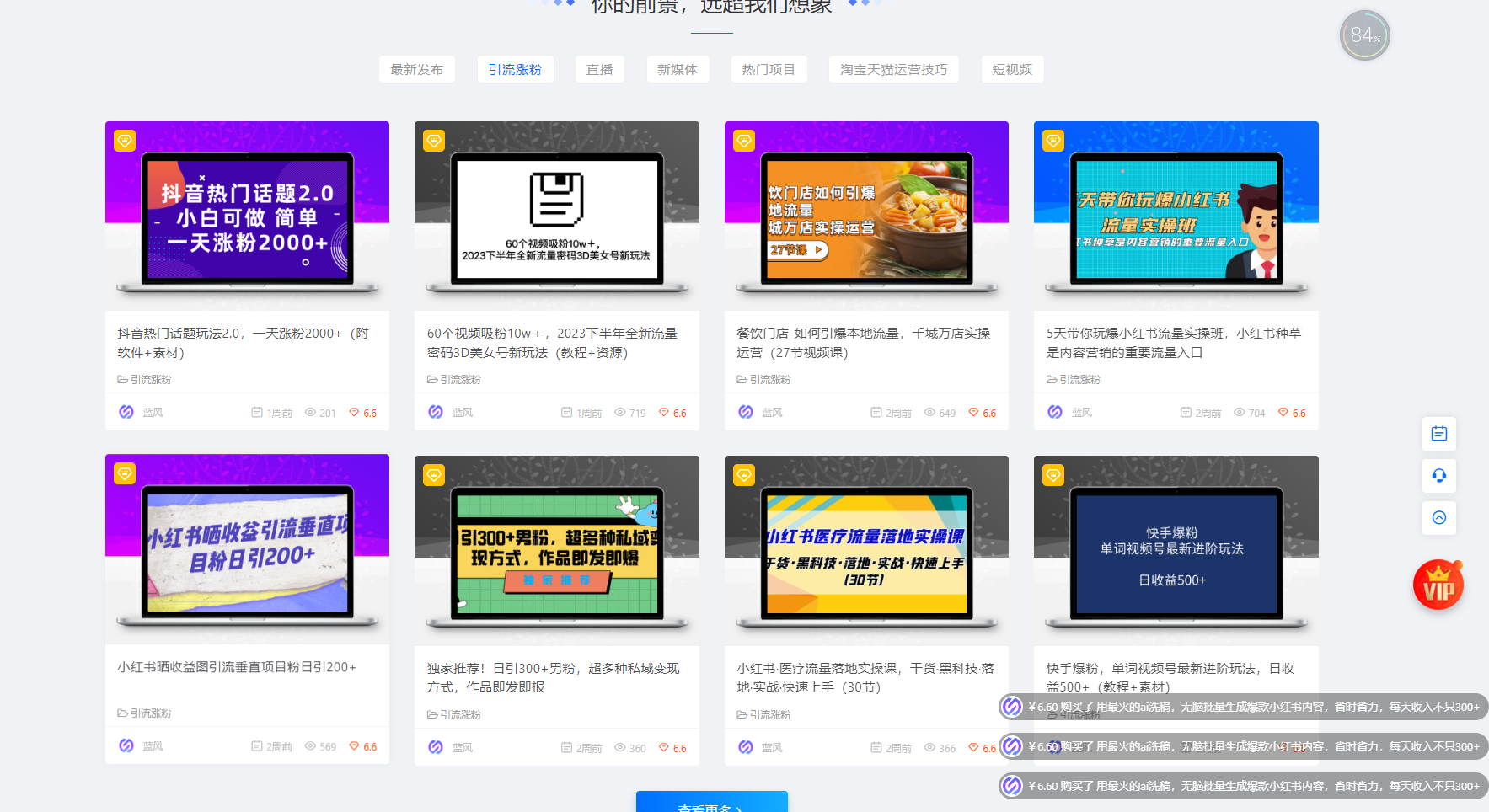Open the 小红书晒收益引流 thumbnail
This screenshot has width=1489, height=812.
(247, 549)
